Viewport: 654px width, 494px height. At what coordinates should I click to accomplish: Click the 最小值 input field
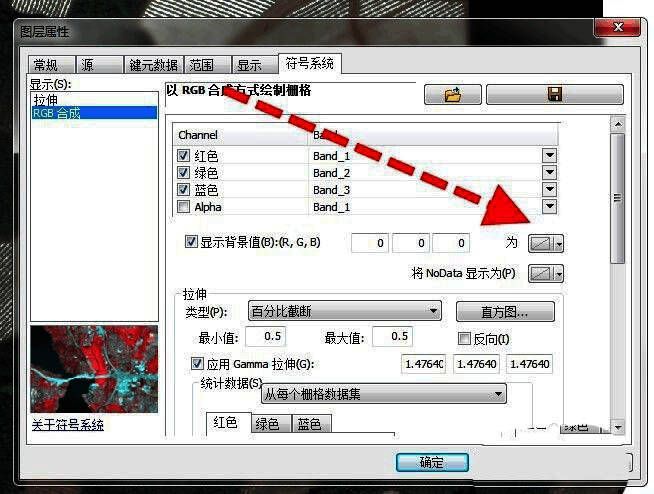265,337
